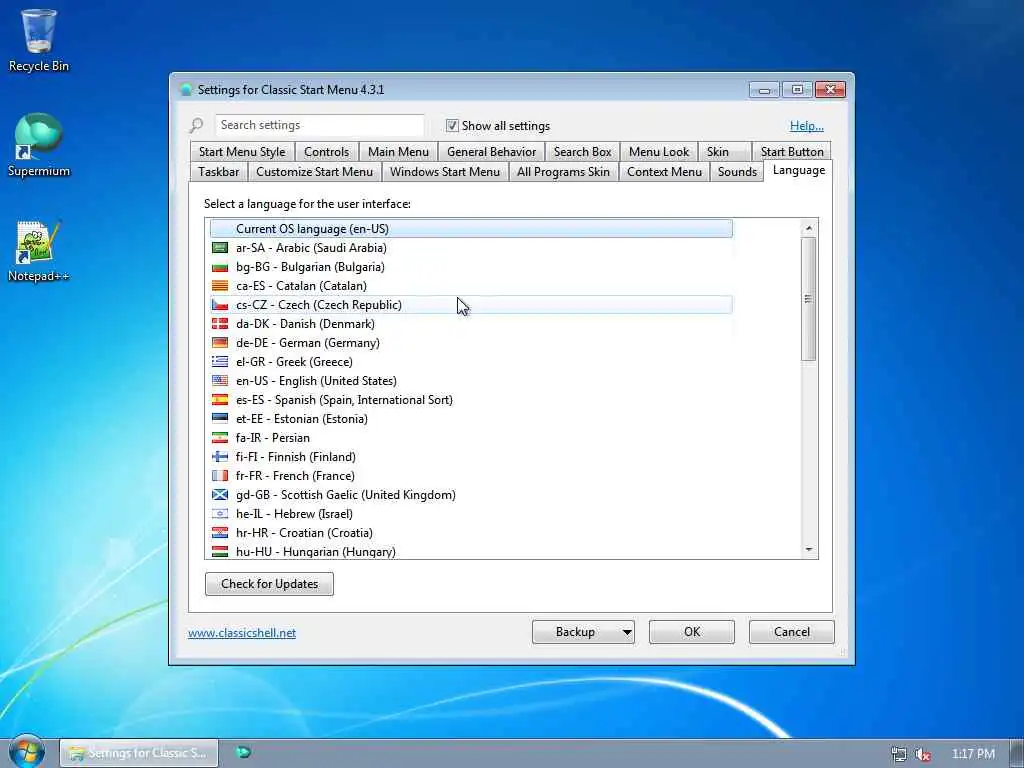Click the Classic Shell shell icon in taskbar

243,752
